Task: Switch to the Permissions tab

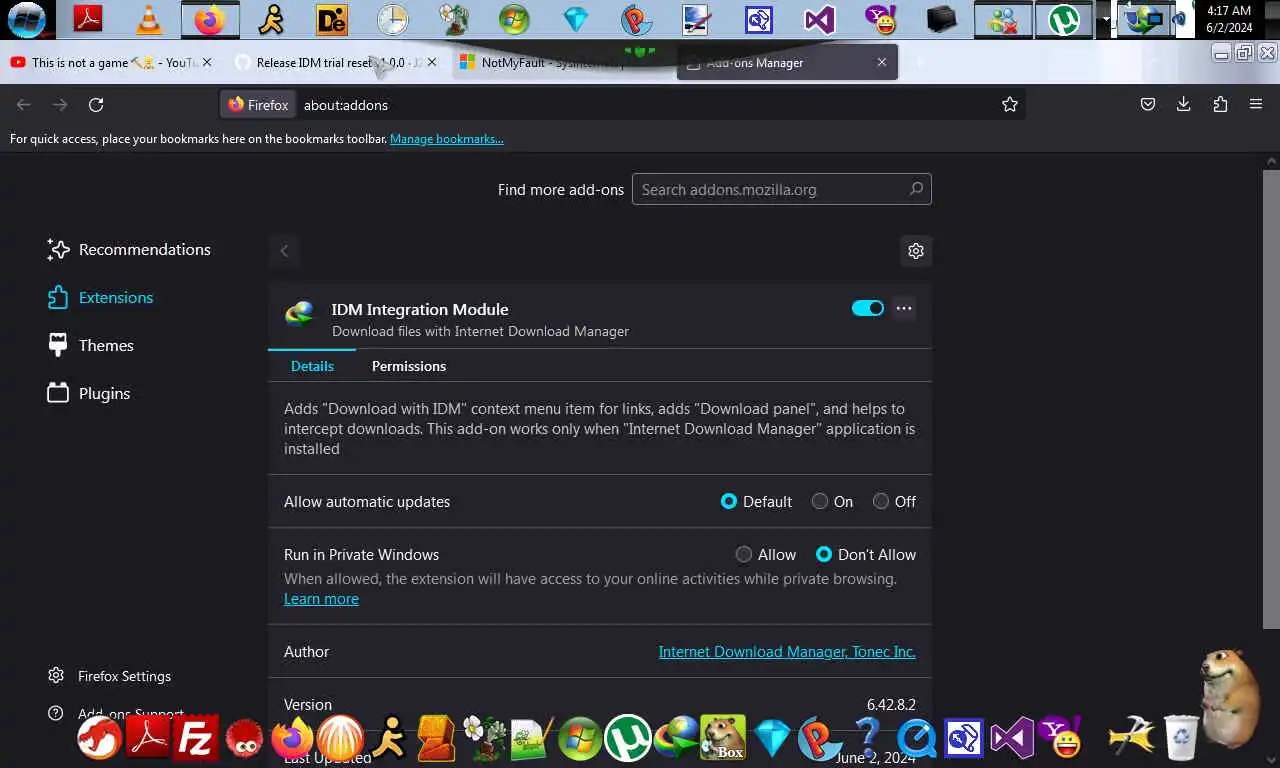Action: (x=409, y=366)
